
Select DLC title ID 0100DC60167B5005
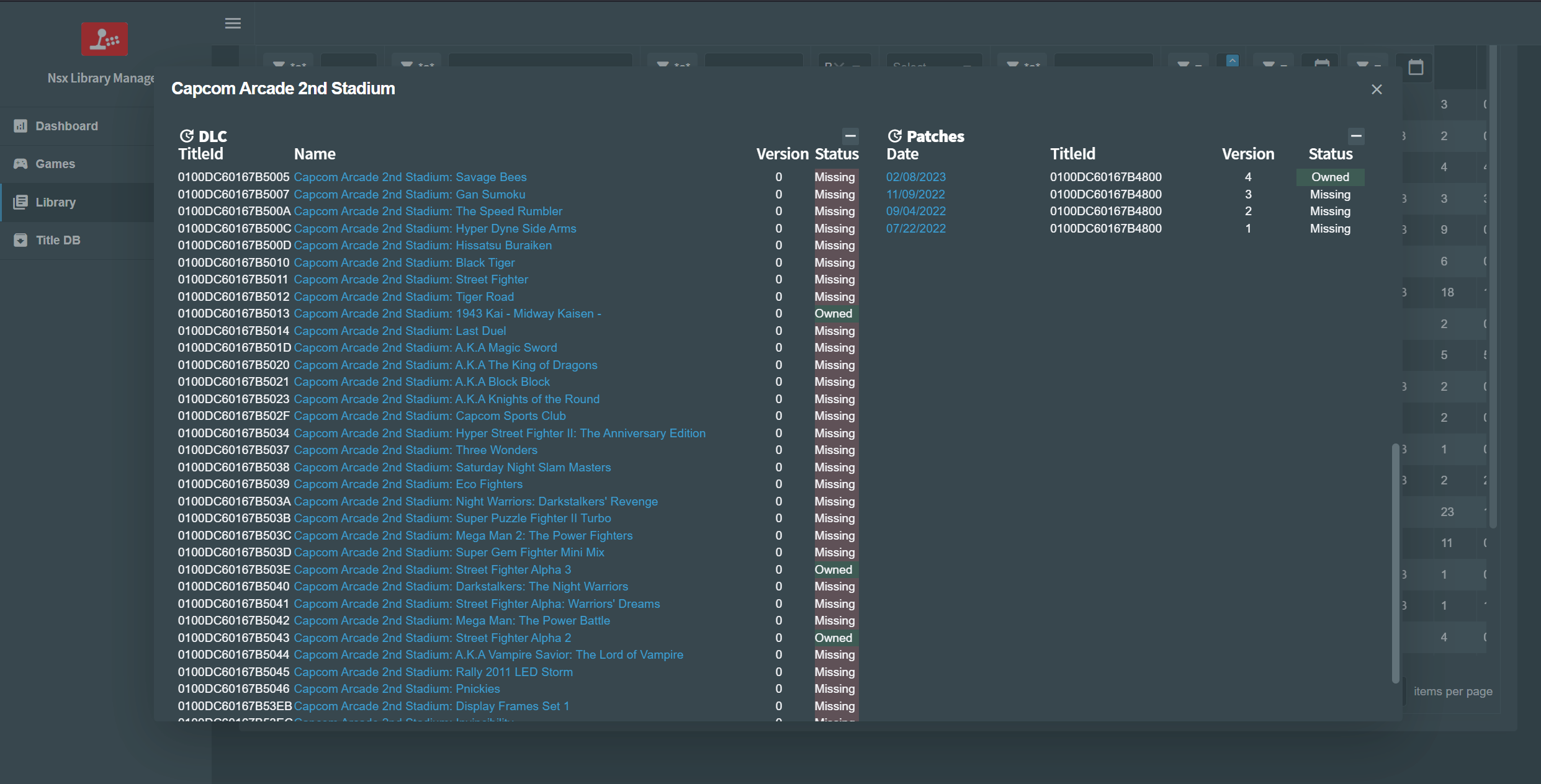233,177
